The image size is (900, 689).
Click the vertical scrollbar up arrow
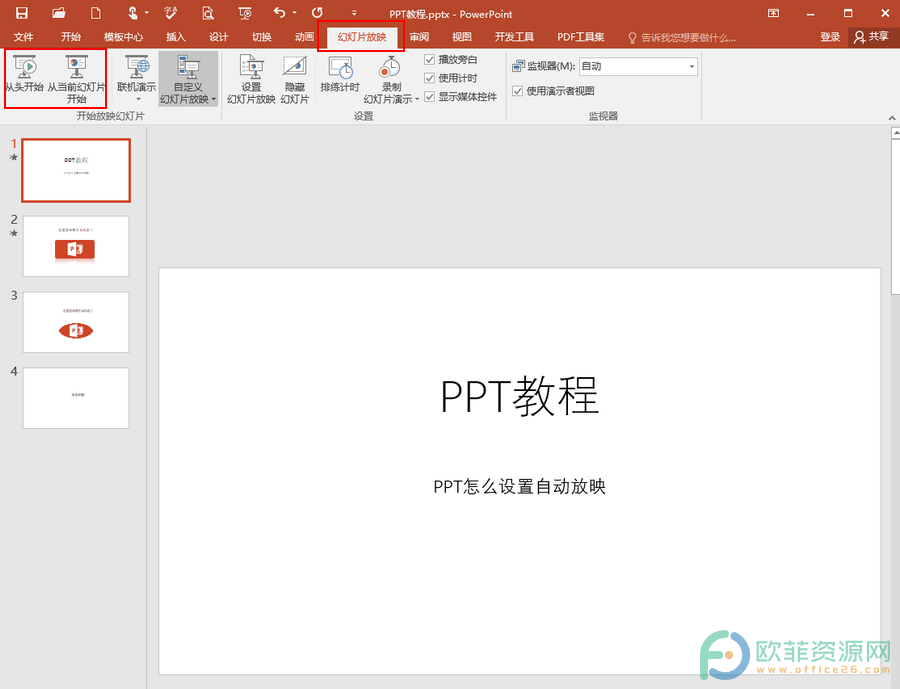tap(895, 133)
